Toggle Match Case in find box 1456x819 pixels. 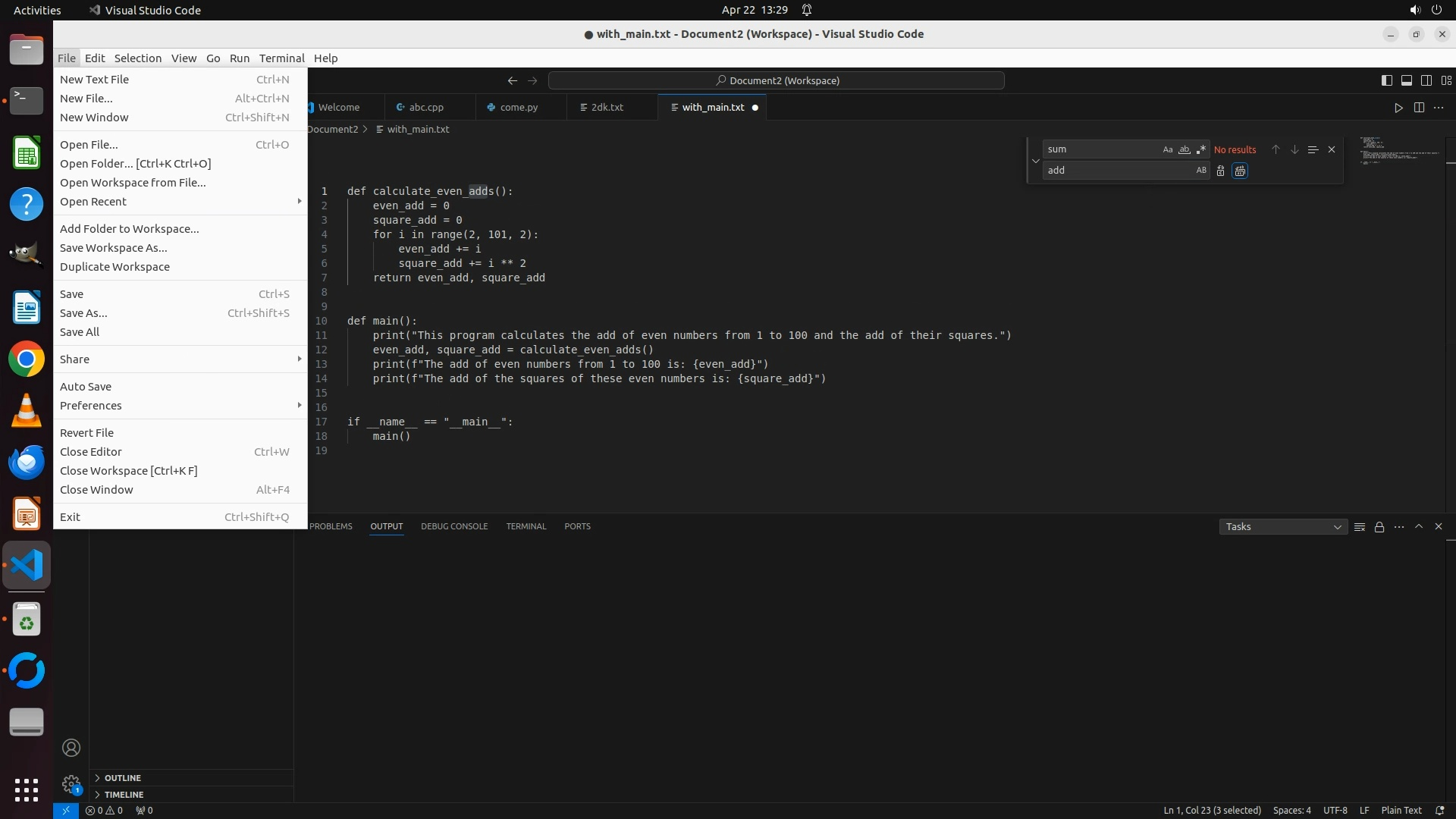(1167, 149)
